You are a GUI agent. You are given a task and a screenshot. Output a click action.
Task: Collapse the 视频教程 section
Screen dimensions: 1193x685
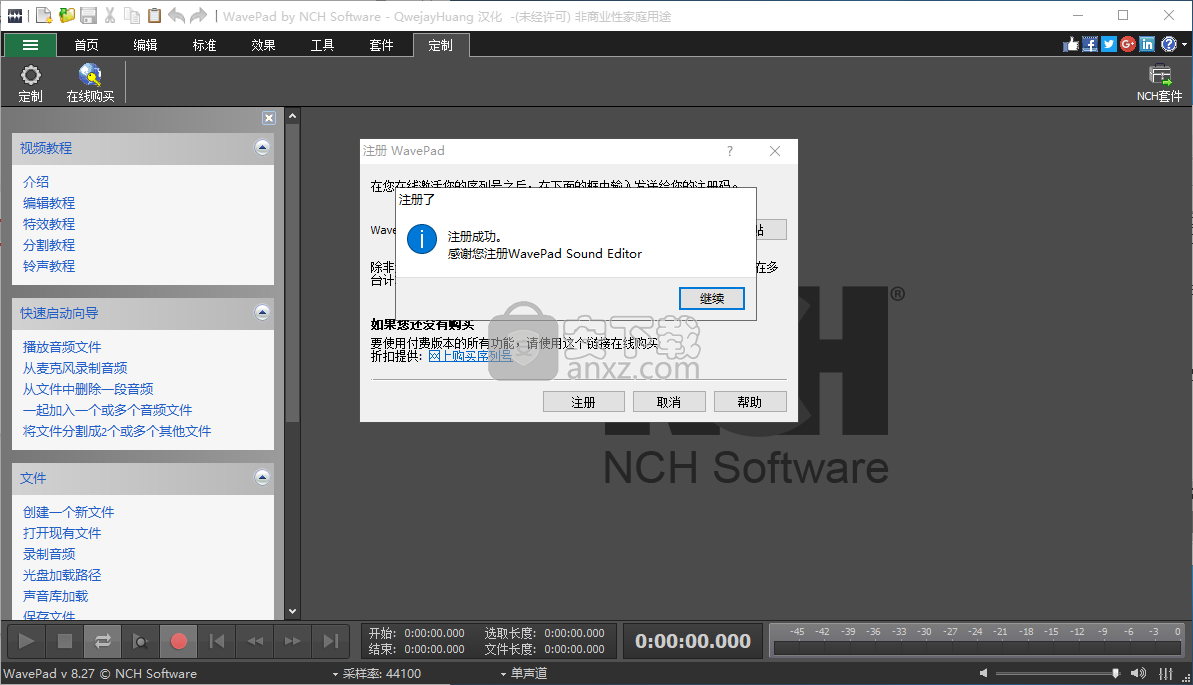pos(262,148)
